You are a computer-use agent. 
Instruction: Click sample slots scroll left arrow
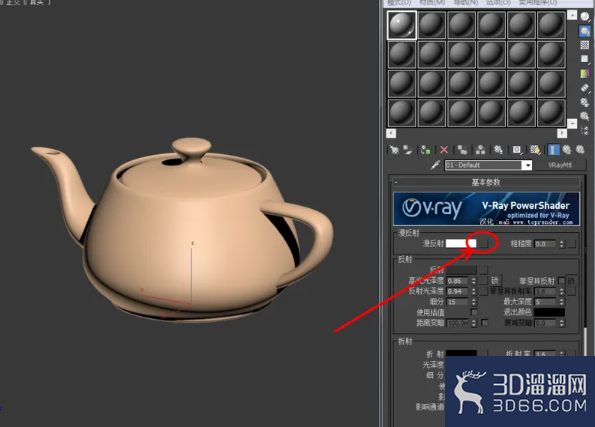(x=391, y=133)
